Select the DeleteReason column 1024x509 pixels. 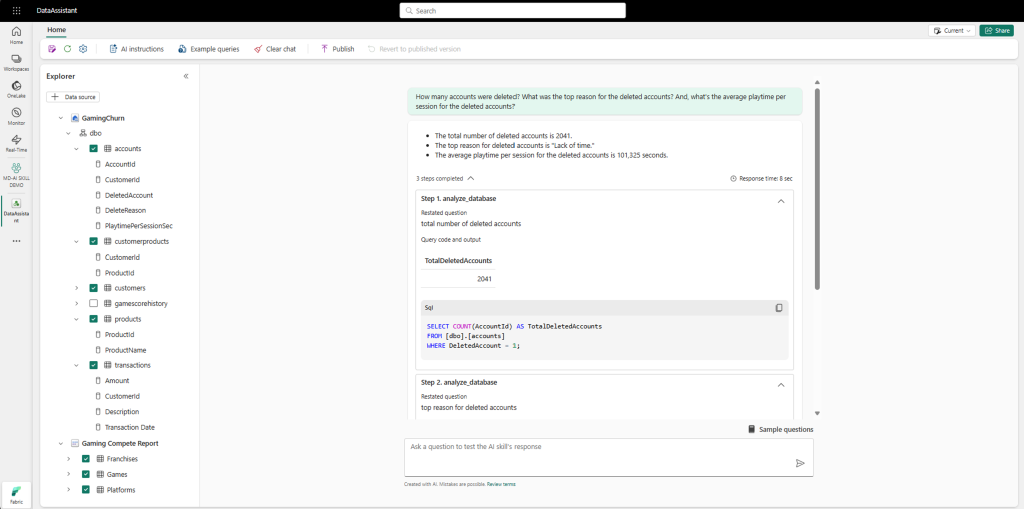click(x=125, y=210)
